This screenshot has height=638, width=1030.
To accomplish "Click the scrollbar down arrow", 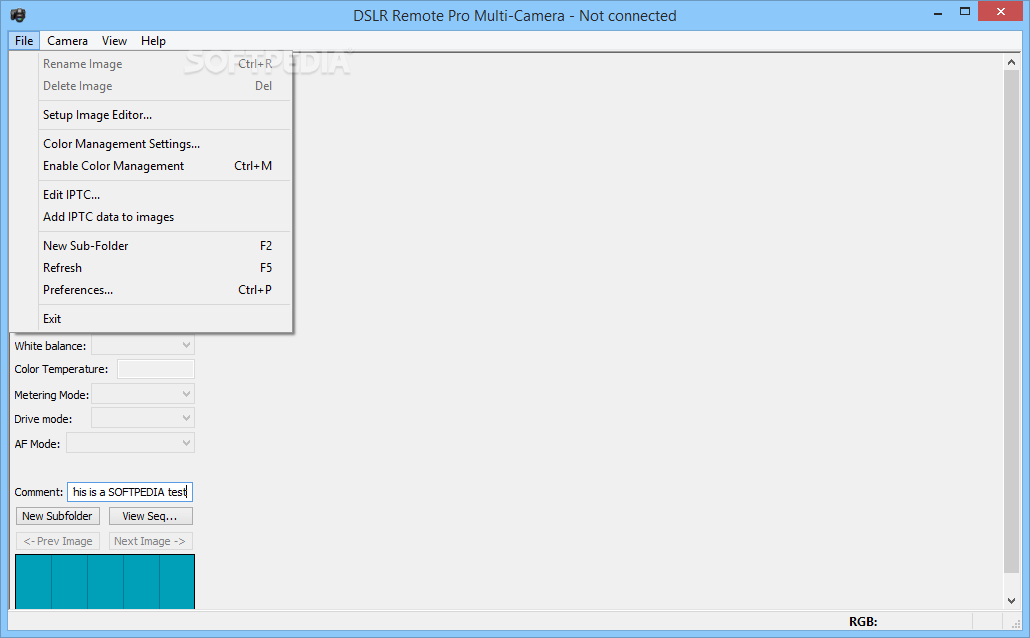I will point(1011,601).
